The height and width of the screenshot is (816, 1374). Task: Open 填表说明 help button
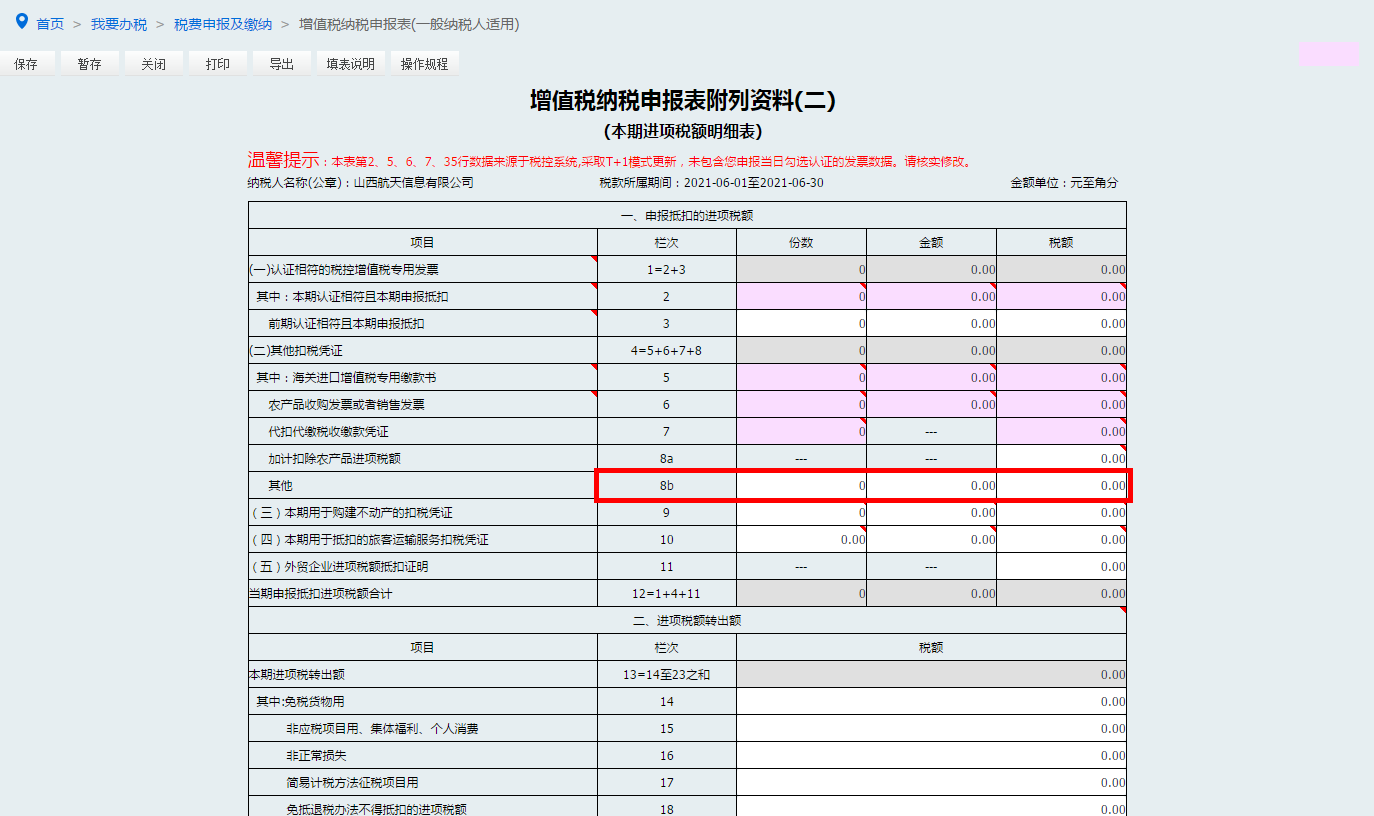coord(350,64)
